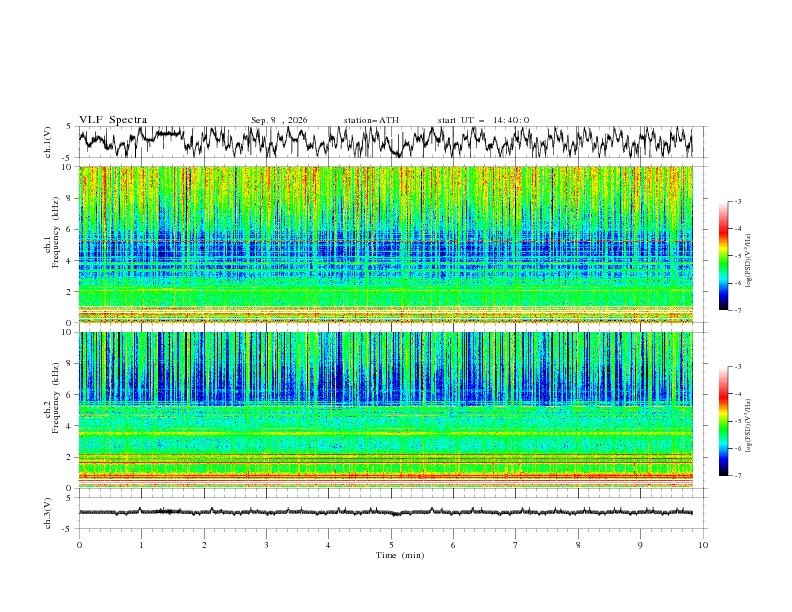
Task: Click the 9 tick on the time axis
Action: tap(640, 545)
